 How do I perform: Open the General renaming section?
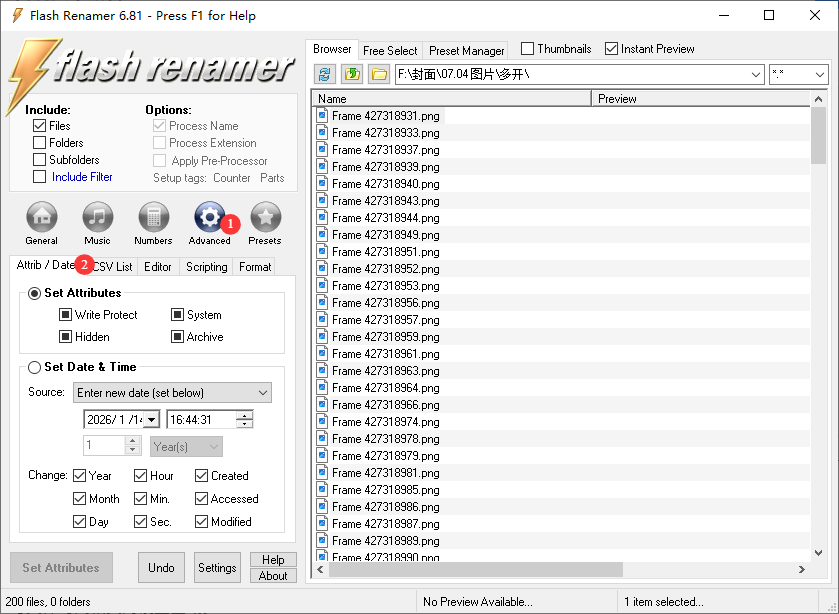tap(41, 217)
